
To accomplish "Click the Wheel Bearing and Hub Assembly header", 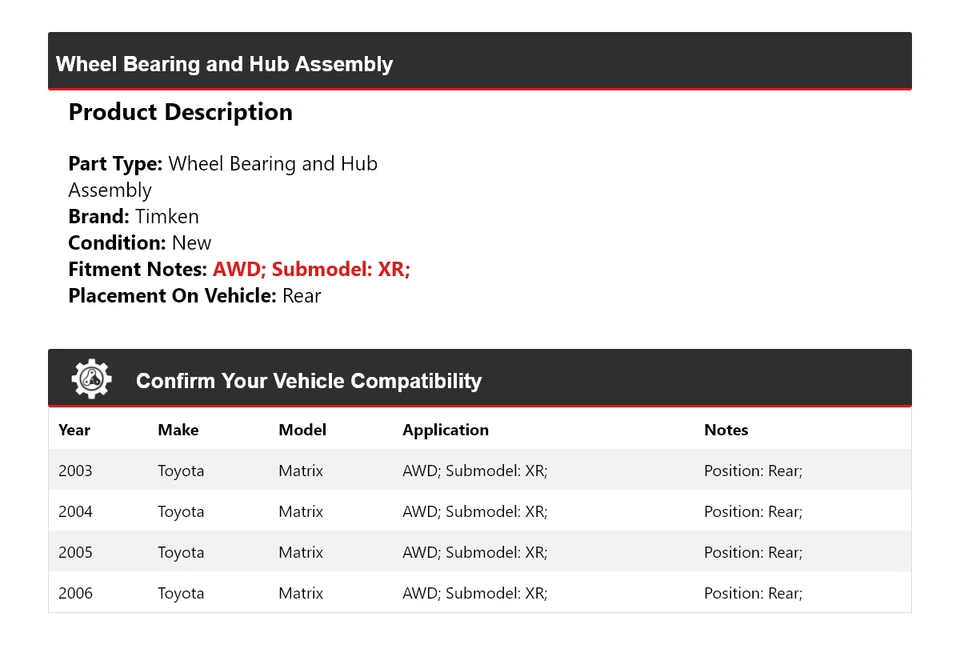I will [224, 64].
